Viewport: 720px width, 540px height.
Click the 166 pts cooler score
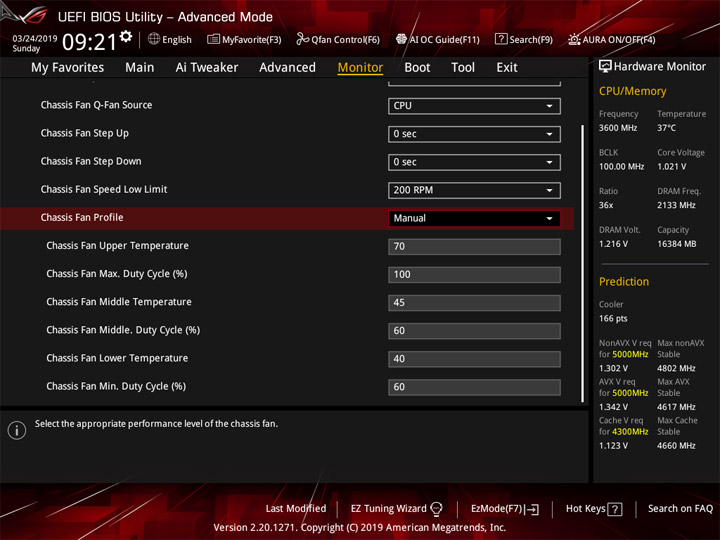613,319
